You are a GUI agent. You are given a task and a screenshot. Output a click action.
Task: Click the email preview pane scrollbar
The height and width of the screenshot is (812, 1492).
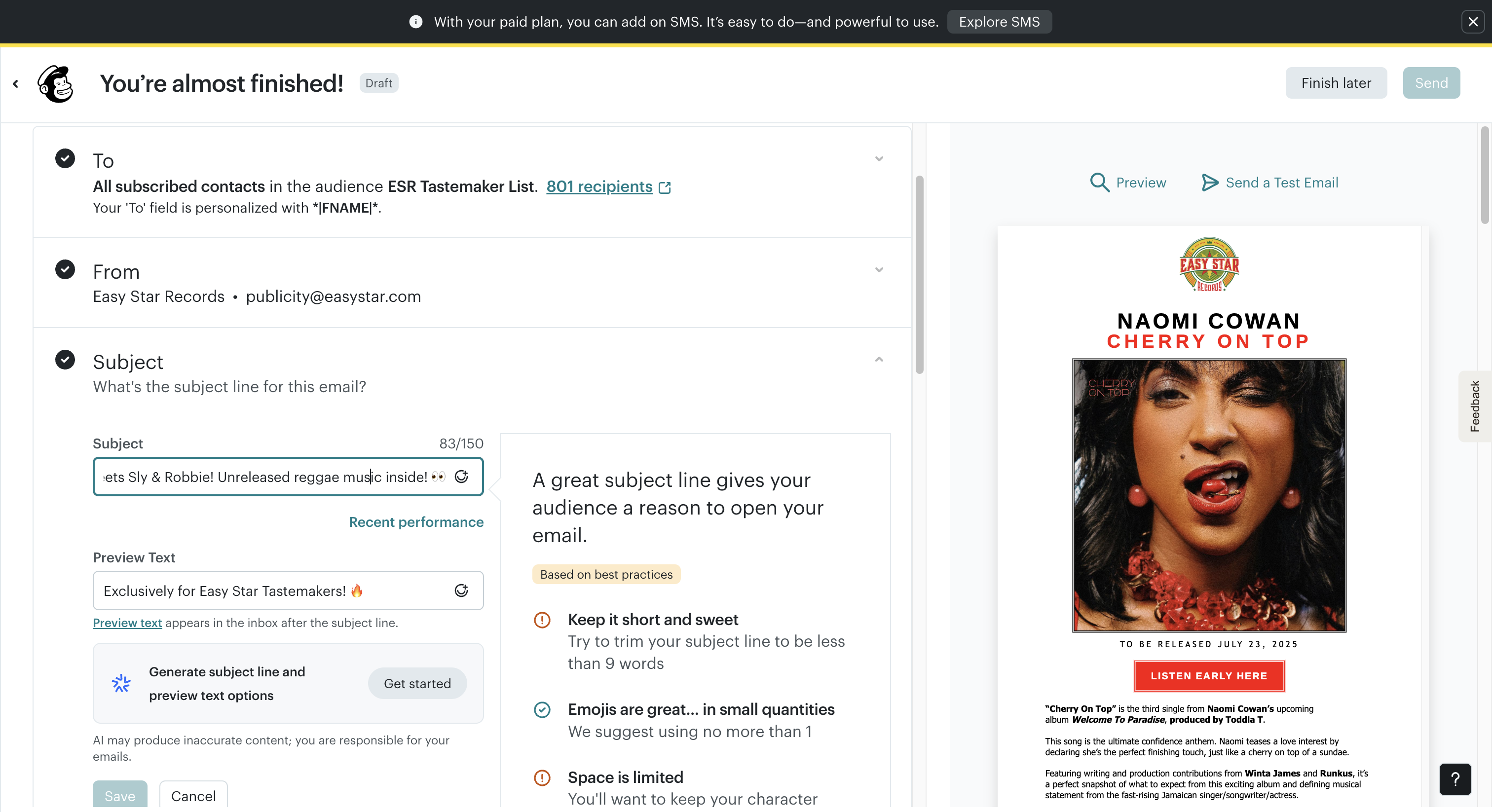[x=1485, y=175]
